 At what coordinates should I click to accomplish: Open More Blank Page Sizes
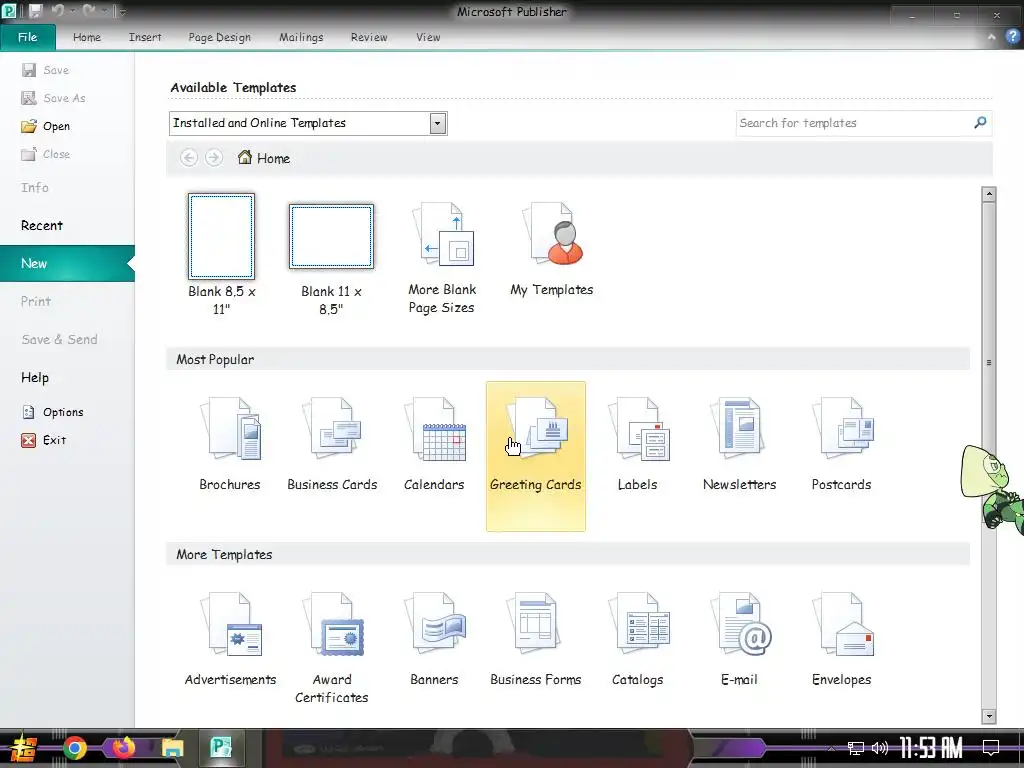441,258
